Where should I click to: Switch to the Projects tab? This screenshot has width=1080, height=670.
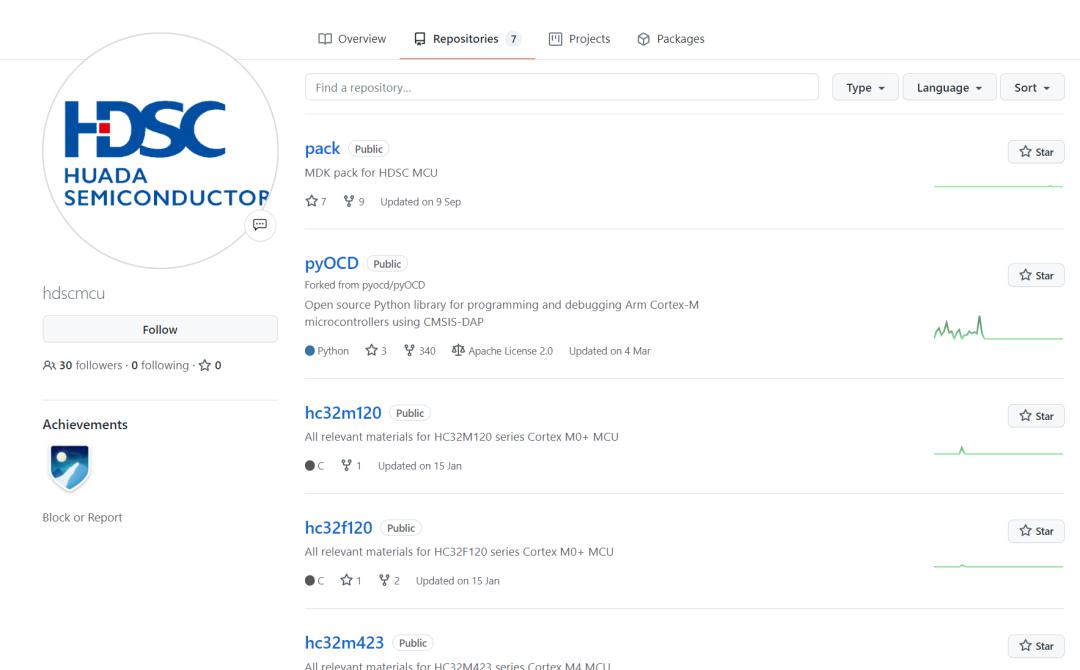[579, 39]
